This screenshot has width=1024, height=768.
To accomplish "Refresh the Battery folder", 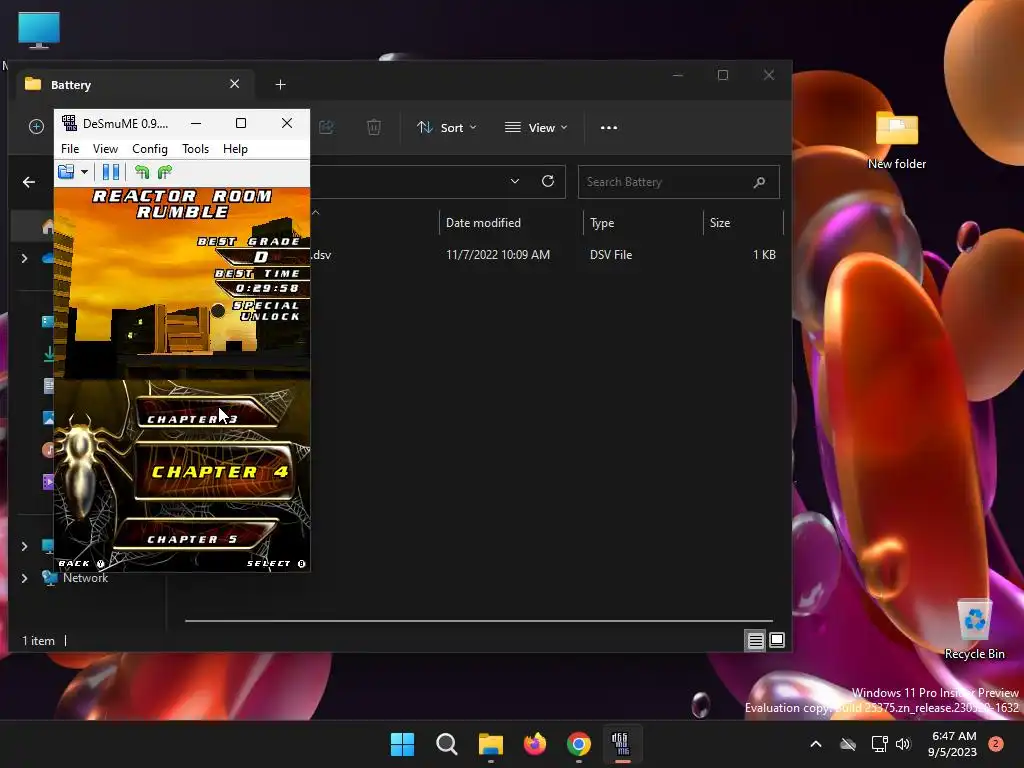I will click(x=548, y=181).
